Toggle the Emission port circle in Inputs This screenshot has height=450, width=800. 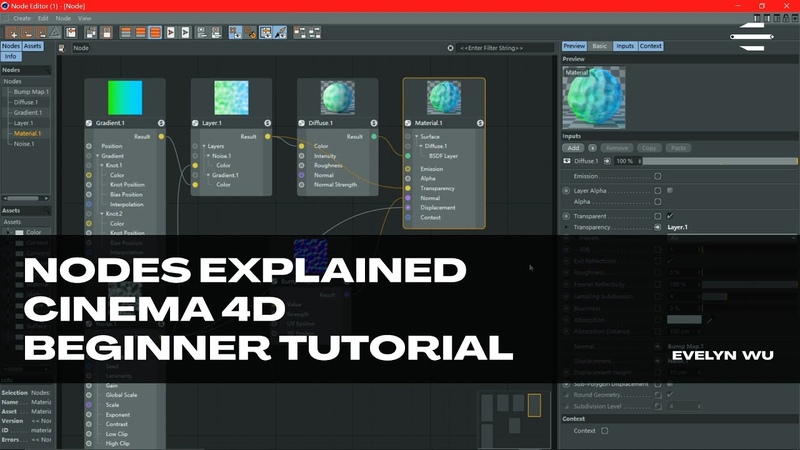tap(658, 176)
